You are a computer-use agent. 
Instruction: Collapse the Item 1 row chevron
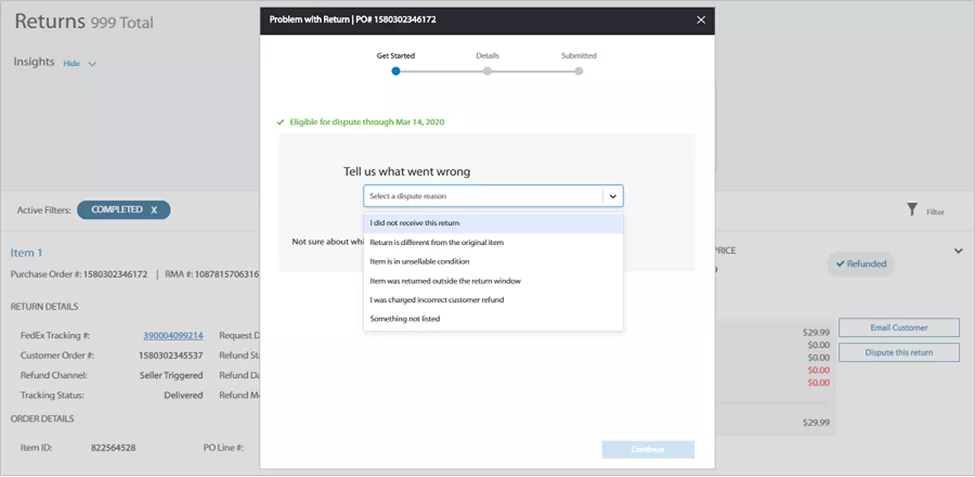click(x=958, y=251)
